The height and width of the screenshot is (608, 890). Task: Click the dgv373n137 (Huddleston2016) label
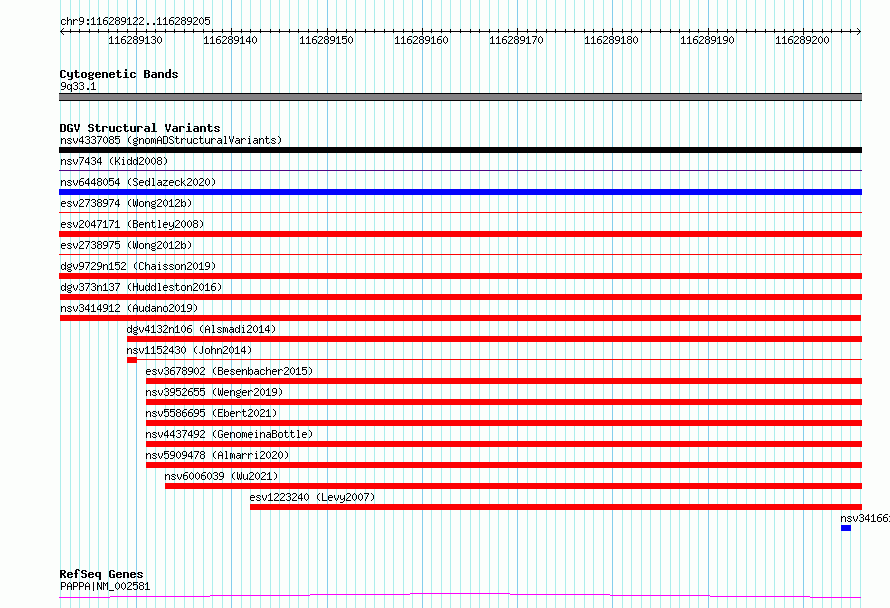(x=141, y=287)
